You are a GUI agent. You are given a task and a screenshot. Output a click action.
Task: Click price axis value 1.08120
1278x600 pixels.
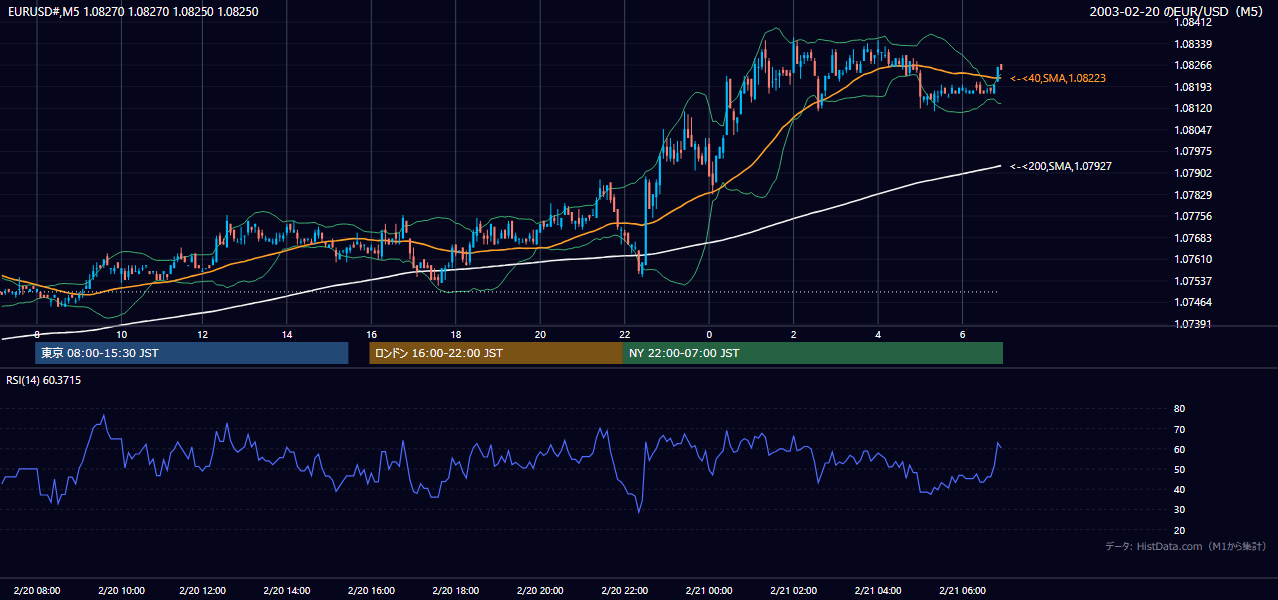click(1192, 108)
